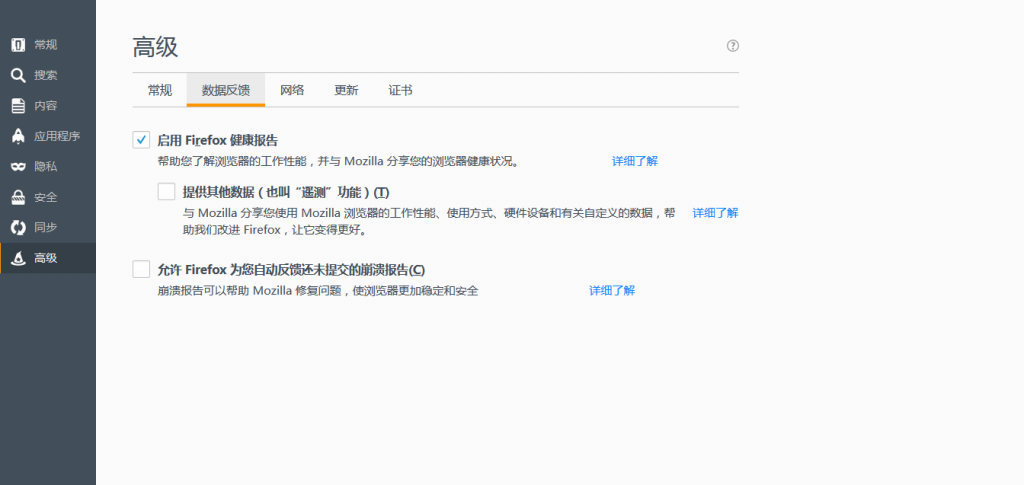Open the 网络 tab
This screenshot has width=1024, height=485.
(x=292, y=90)
